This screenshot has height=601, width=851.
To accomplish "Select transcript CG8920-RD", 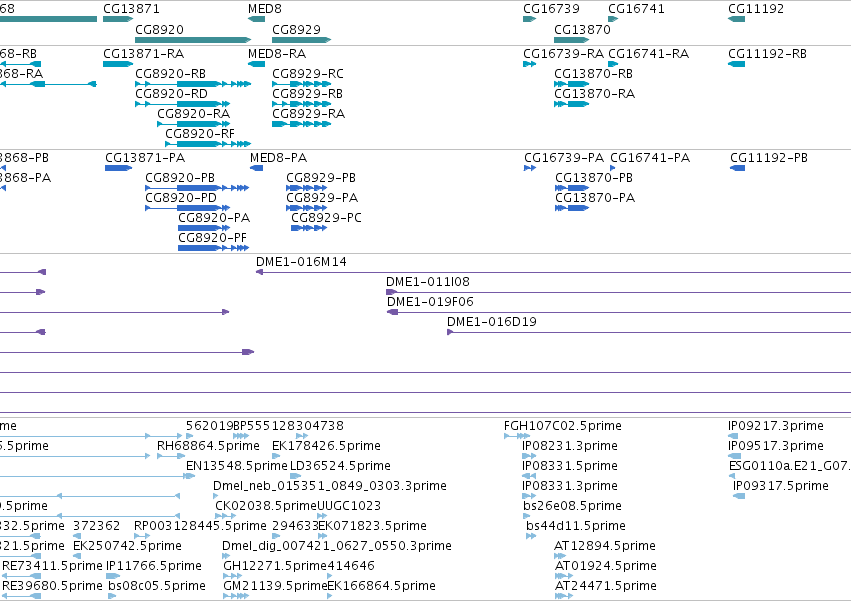I will [172, 94].
